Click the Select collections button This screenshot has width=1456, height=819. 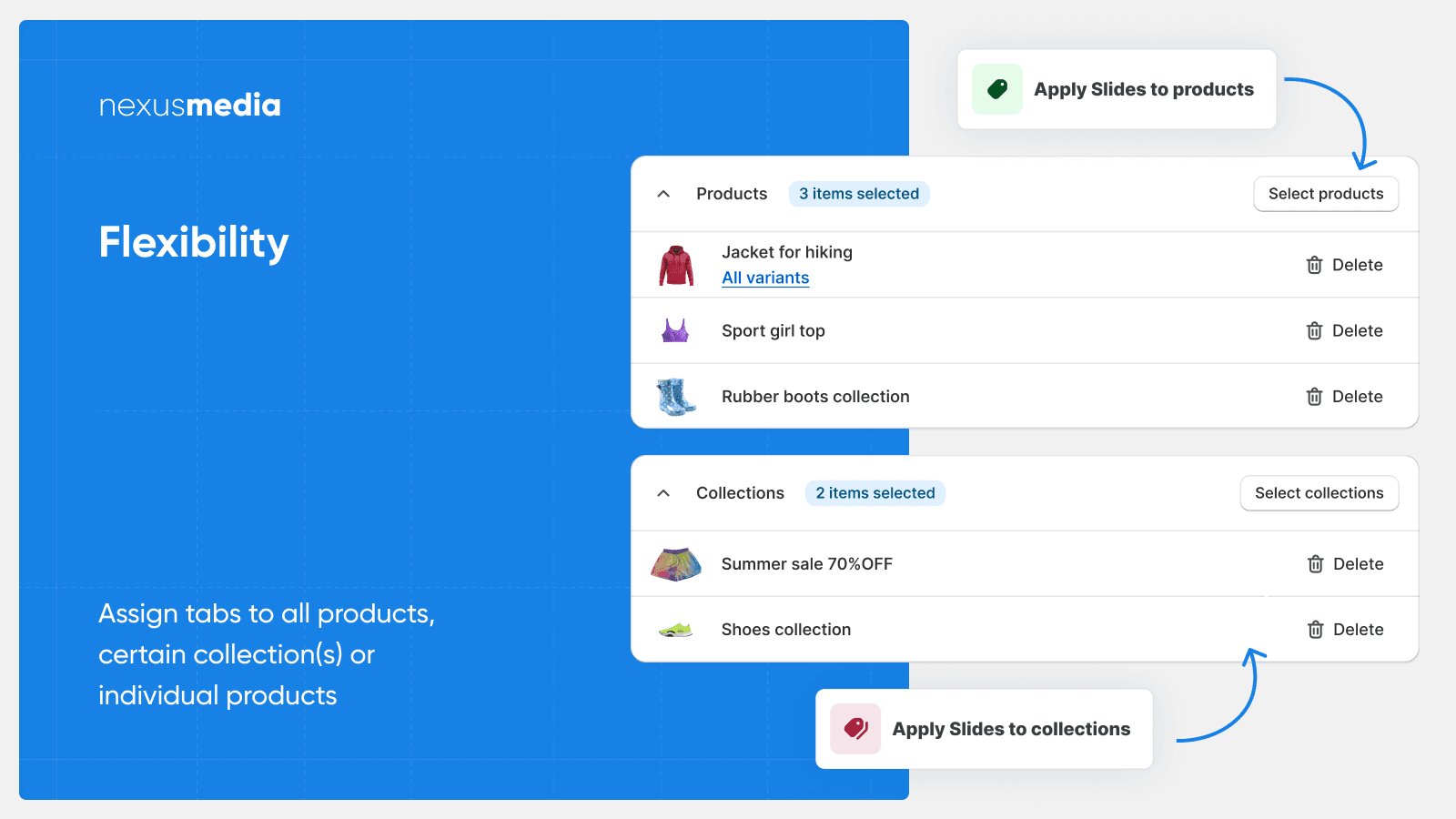[x=1319, y=492]
